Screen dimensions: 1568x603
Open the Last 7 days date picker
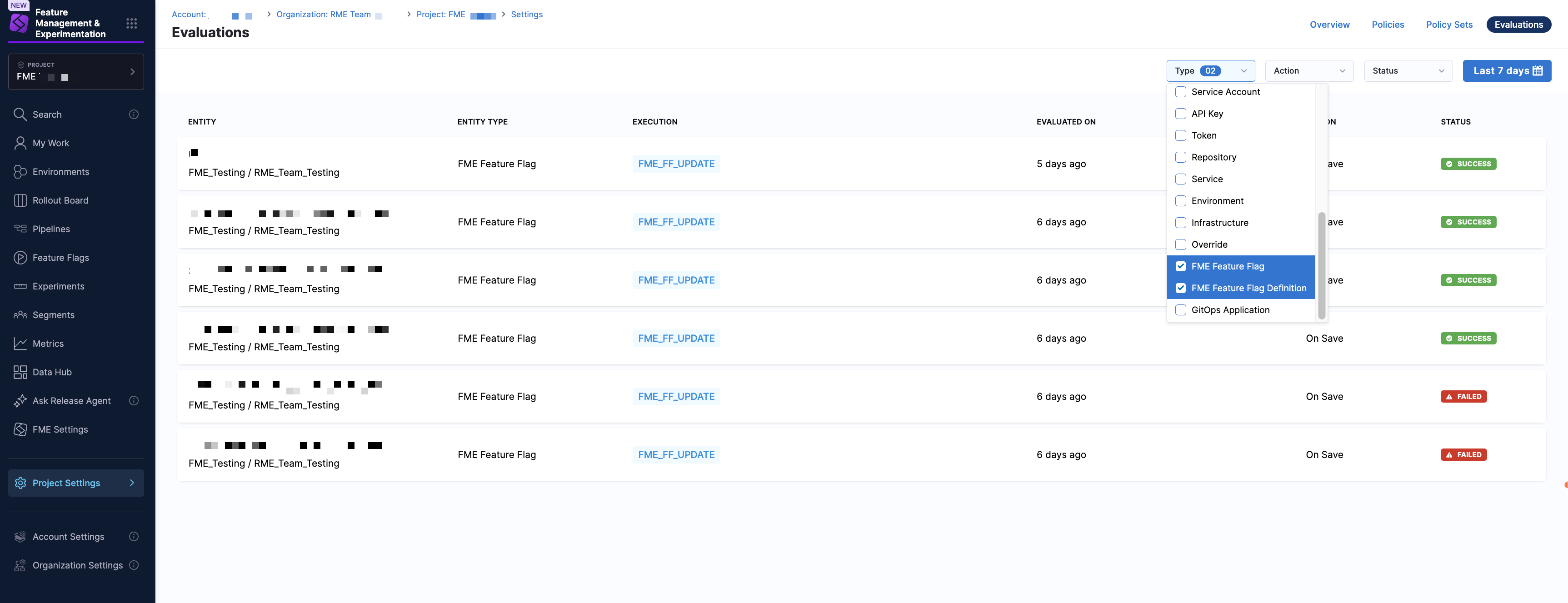point(1507,70)
